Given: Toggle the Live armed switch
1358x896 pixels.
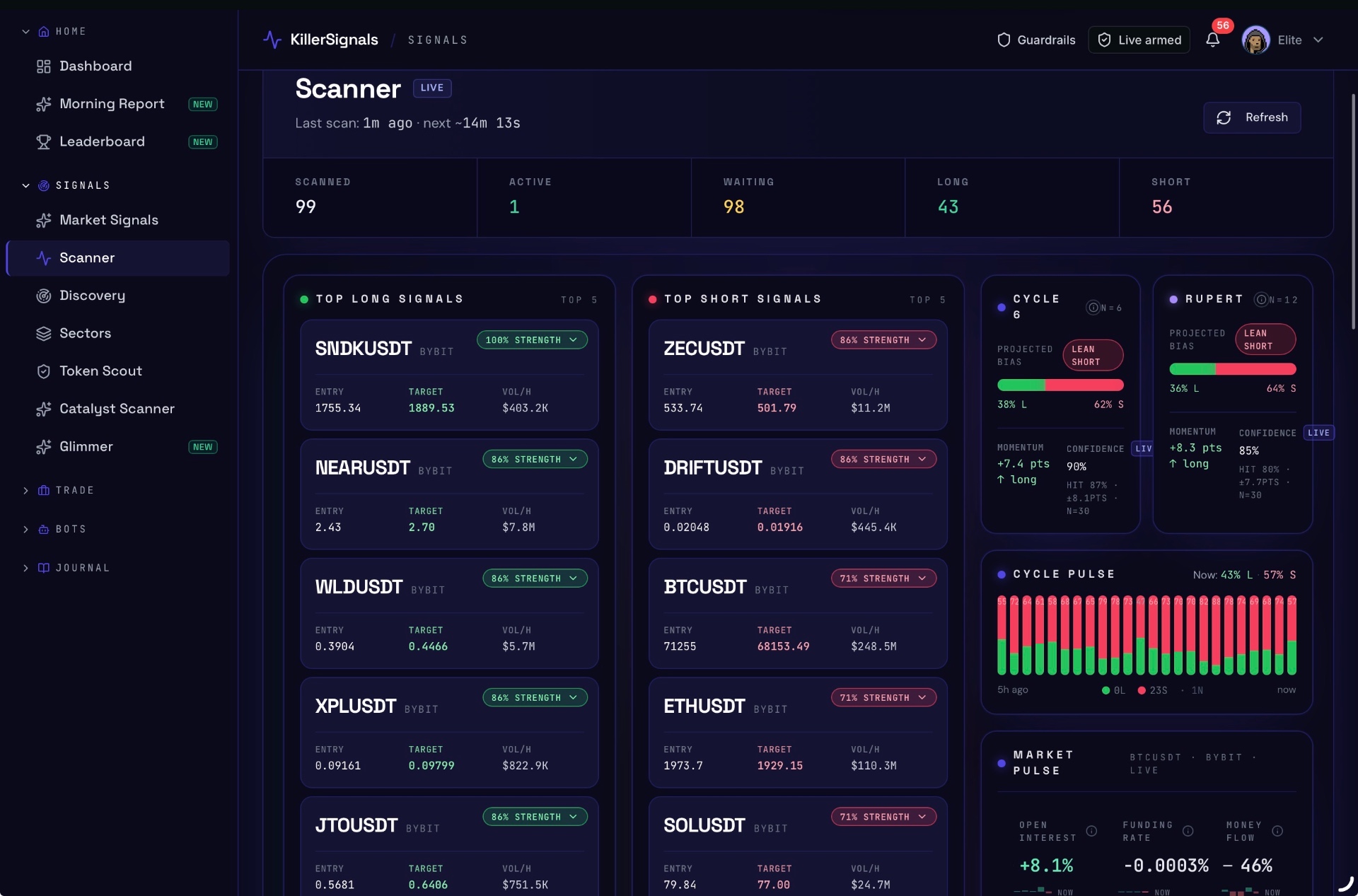Looking at the screenshot, I should tap(1139, 40).
